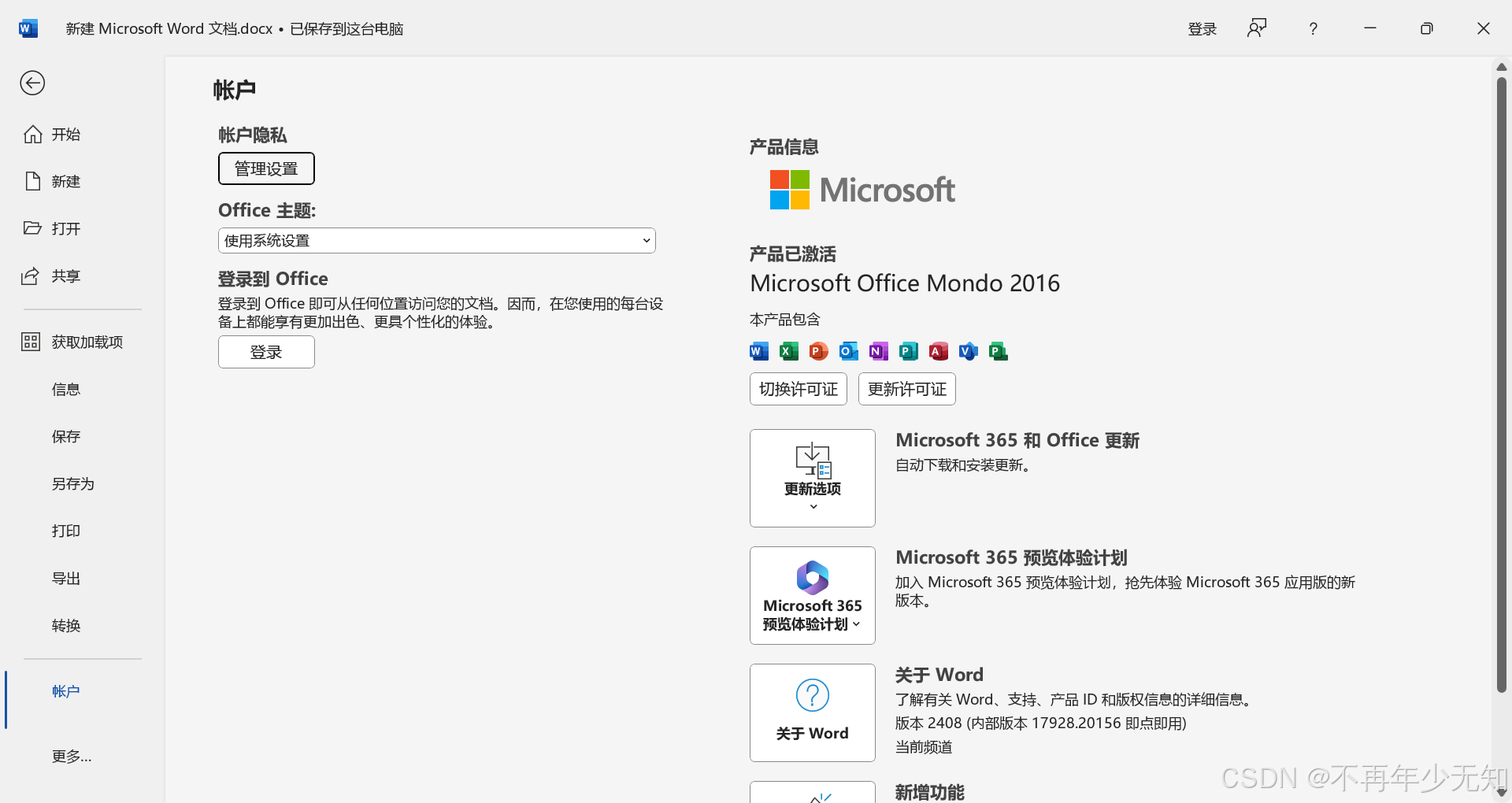The width and height of the screenshot is (1512, 803).
Task: Click the Word product icon
Action: [759, 351]
